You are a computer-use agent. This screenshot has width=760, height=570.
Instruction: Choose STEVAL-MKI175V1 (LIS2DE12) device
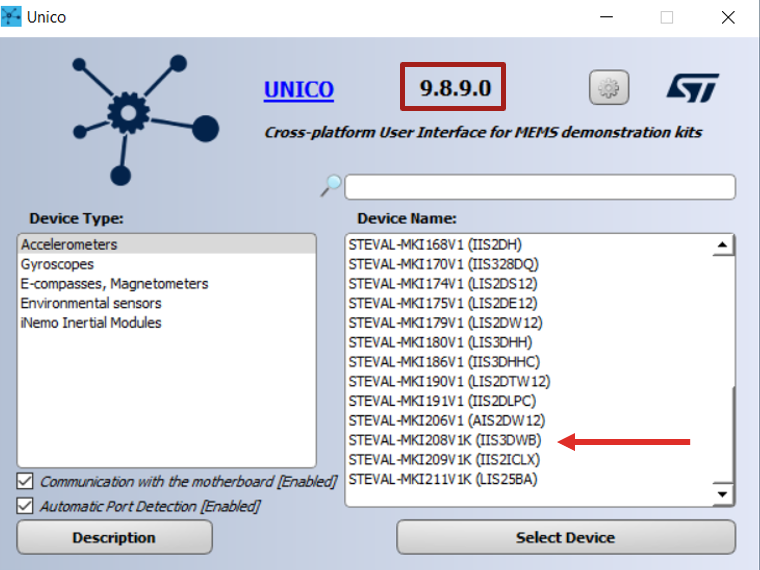coord(529,303)
